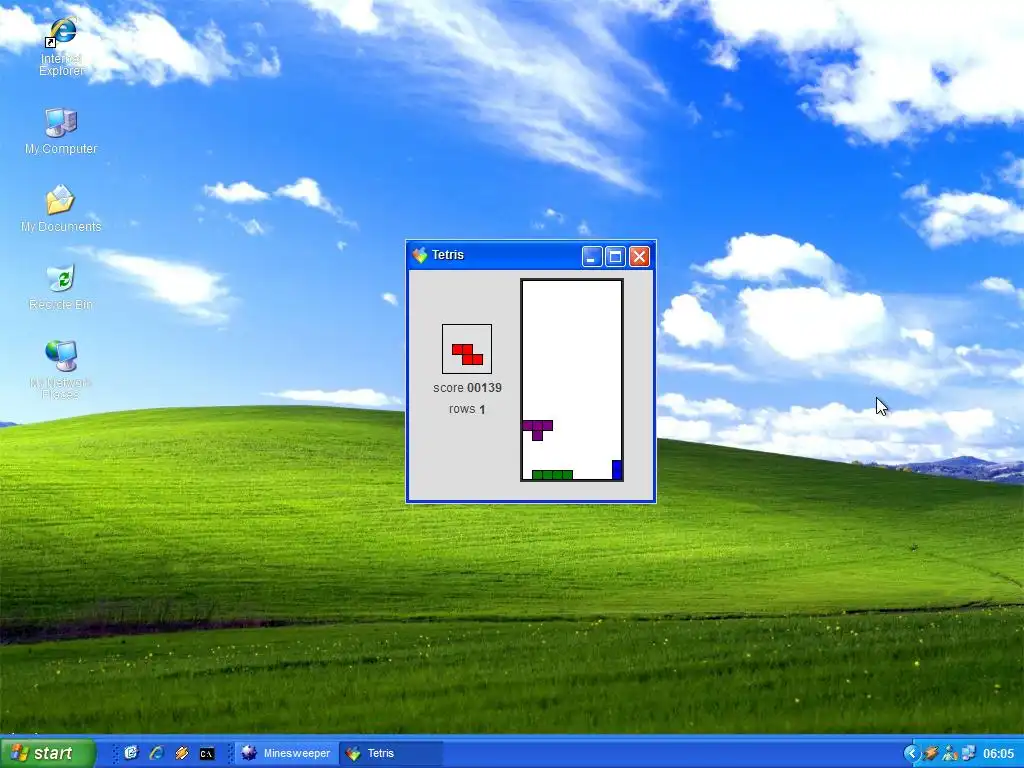
Task: Expand hidden system tray icons
Action: tap(912, 753)
